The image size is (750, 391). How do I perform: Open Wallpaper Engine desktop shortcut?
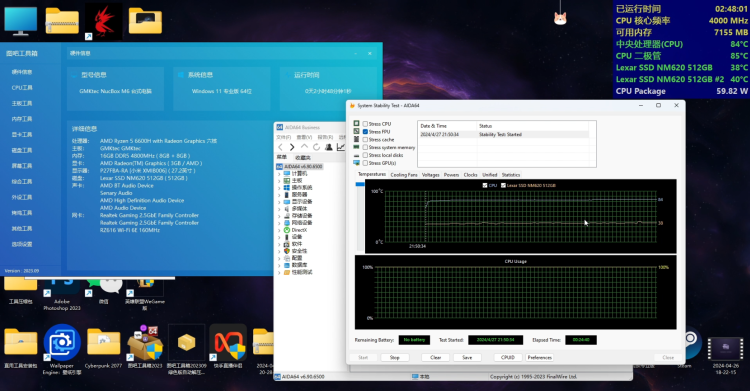62,343
